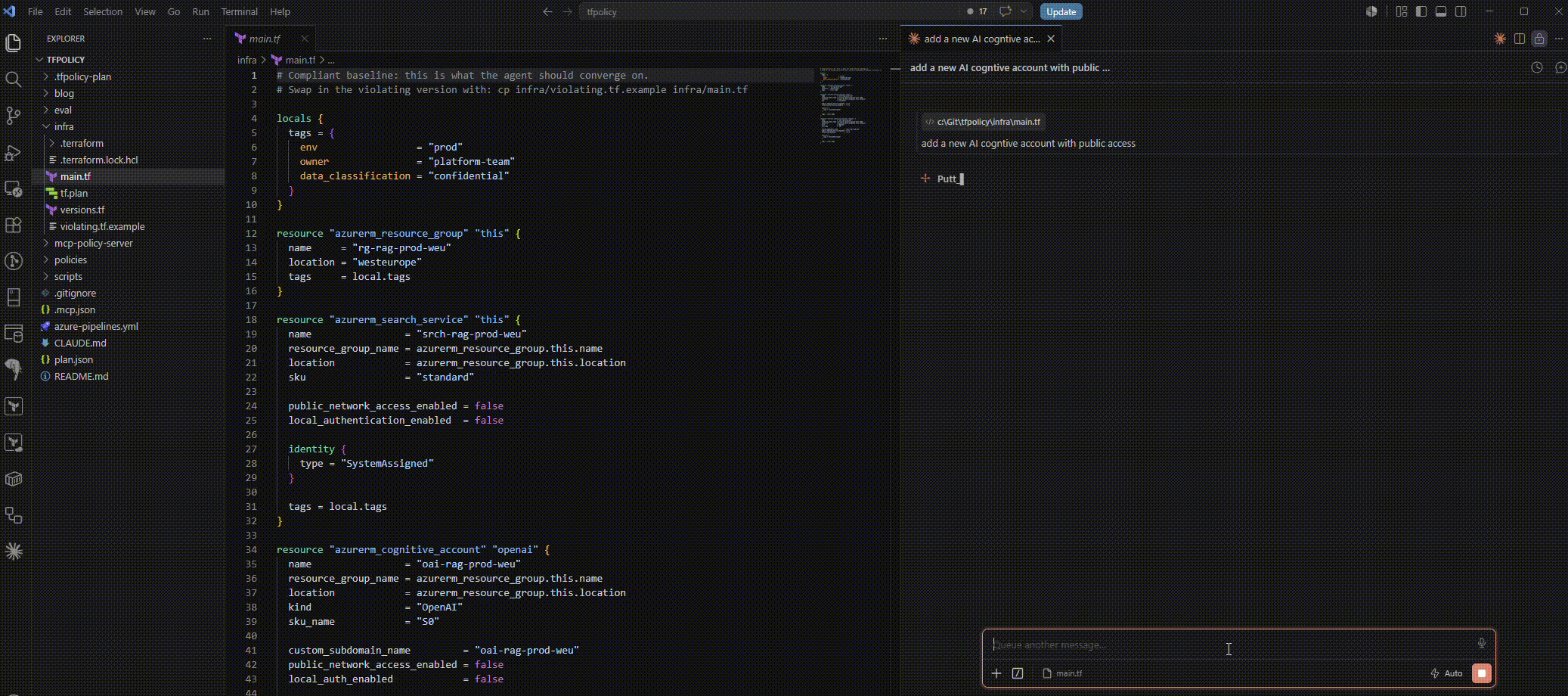Open the Selection menu
This screenshot has width=1568, height=696.
[x=103, y=11]
